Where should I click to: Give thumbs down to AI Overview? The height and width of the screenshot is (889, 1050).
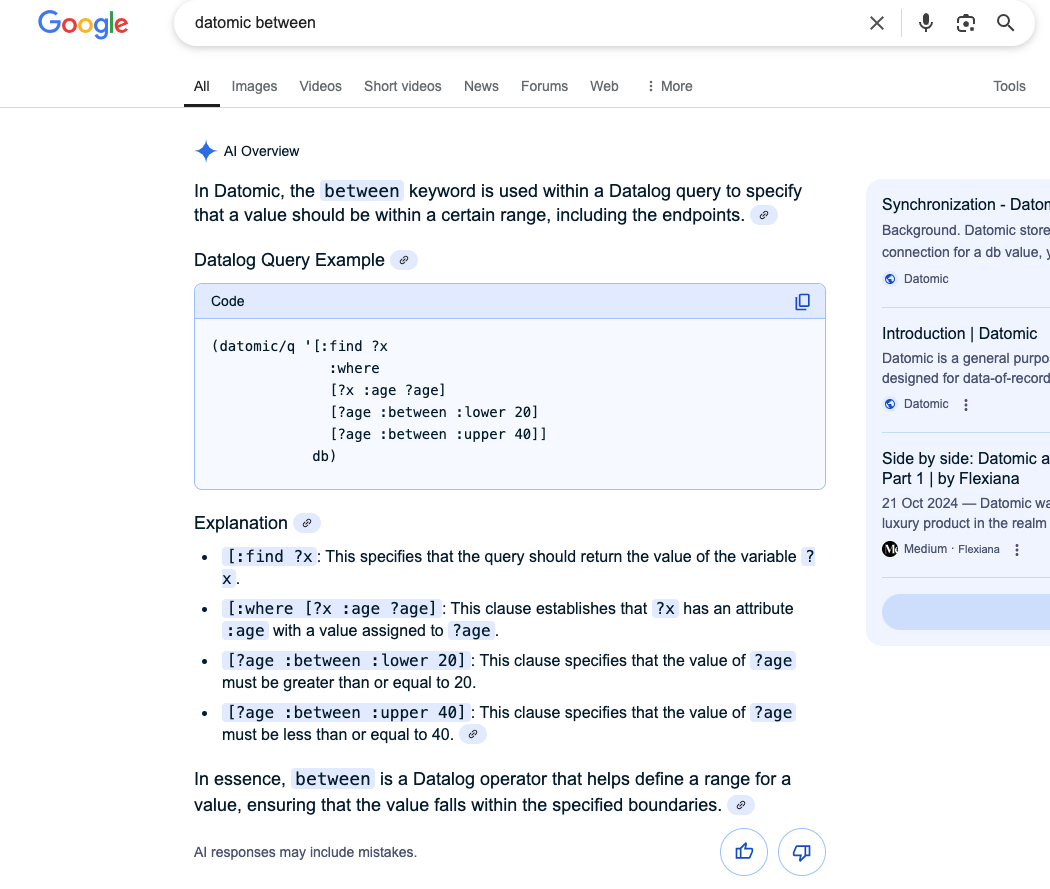point(802,852)
